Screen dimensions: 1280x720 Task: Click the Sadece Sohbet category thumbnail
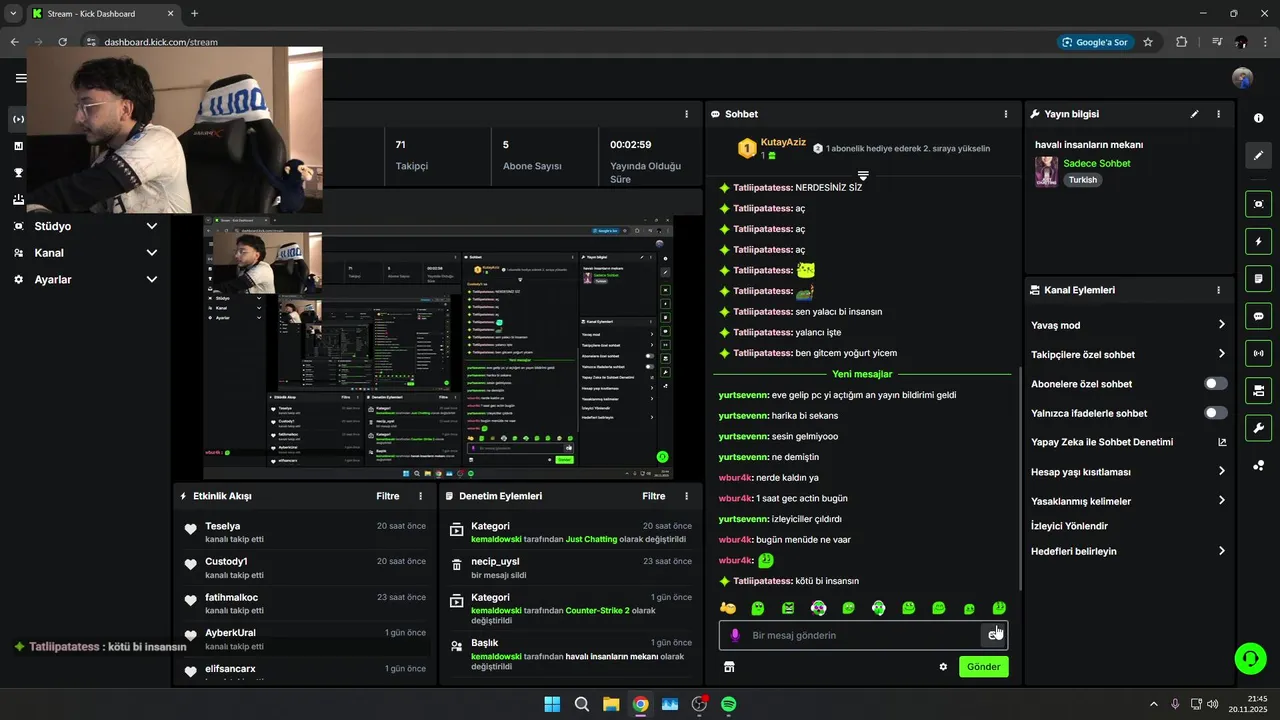(x=1046, y=171)
